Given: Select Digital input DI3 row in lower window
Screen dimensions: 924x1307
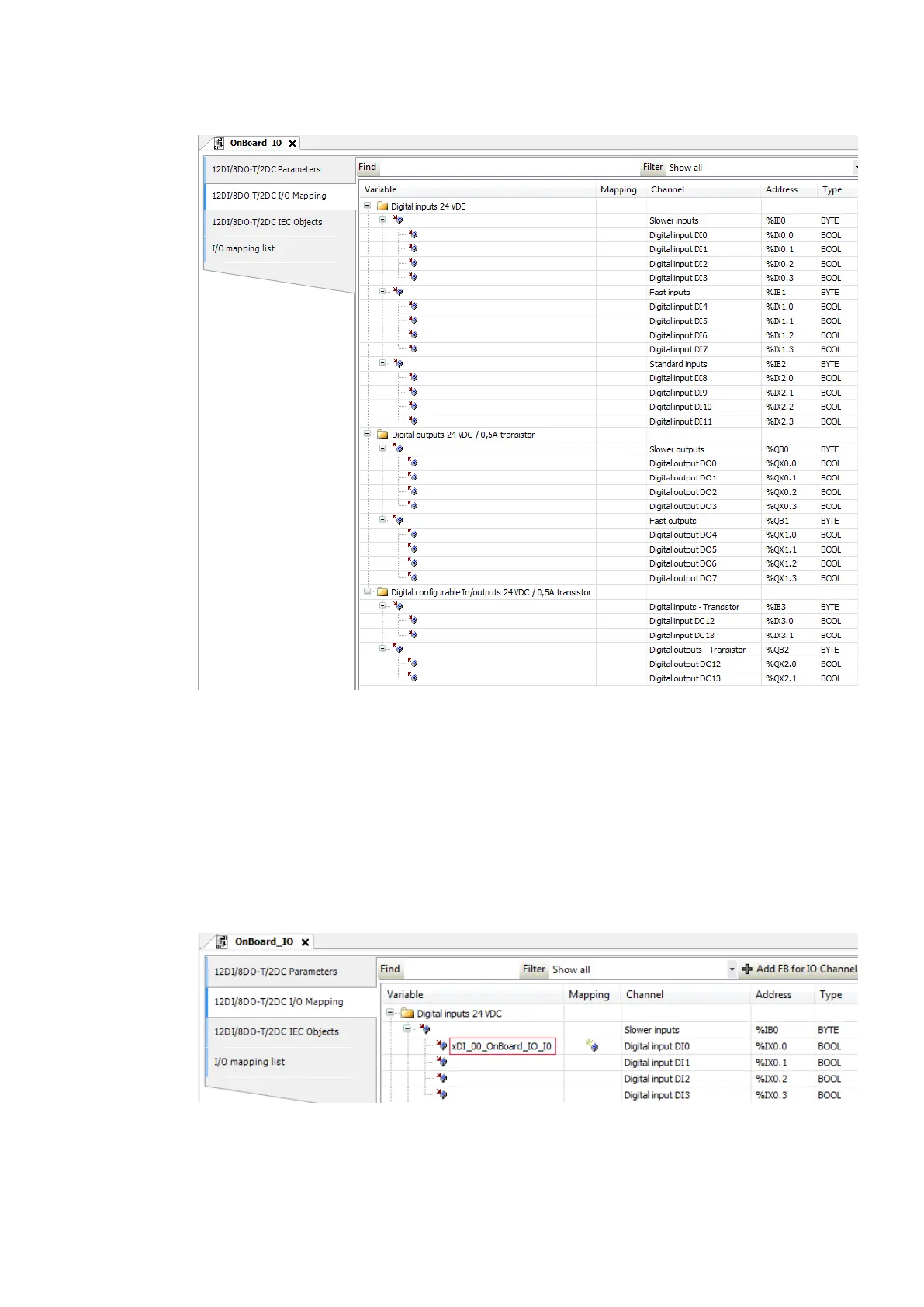Looking at the screenshot, I should point(657,1095).
